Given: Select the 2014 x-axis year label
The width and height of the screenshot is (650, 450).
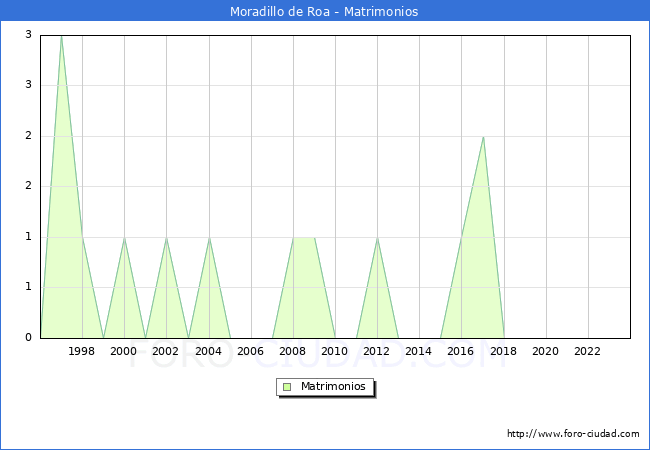Looking at the screenshot, I should click(x=419, y=351).
